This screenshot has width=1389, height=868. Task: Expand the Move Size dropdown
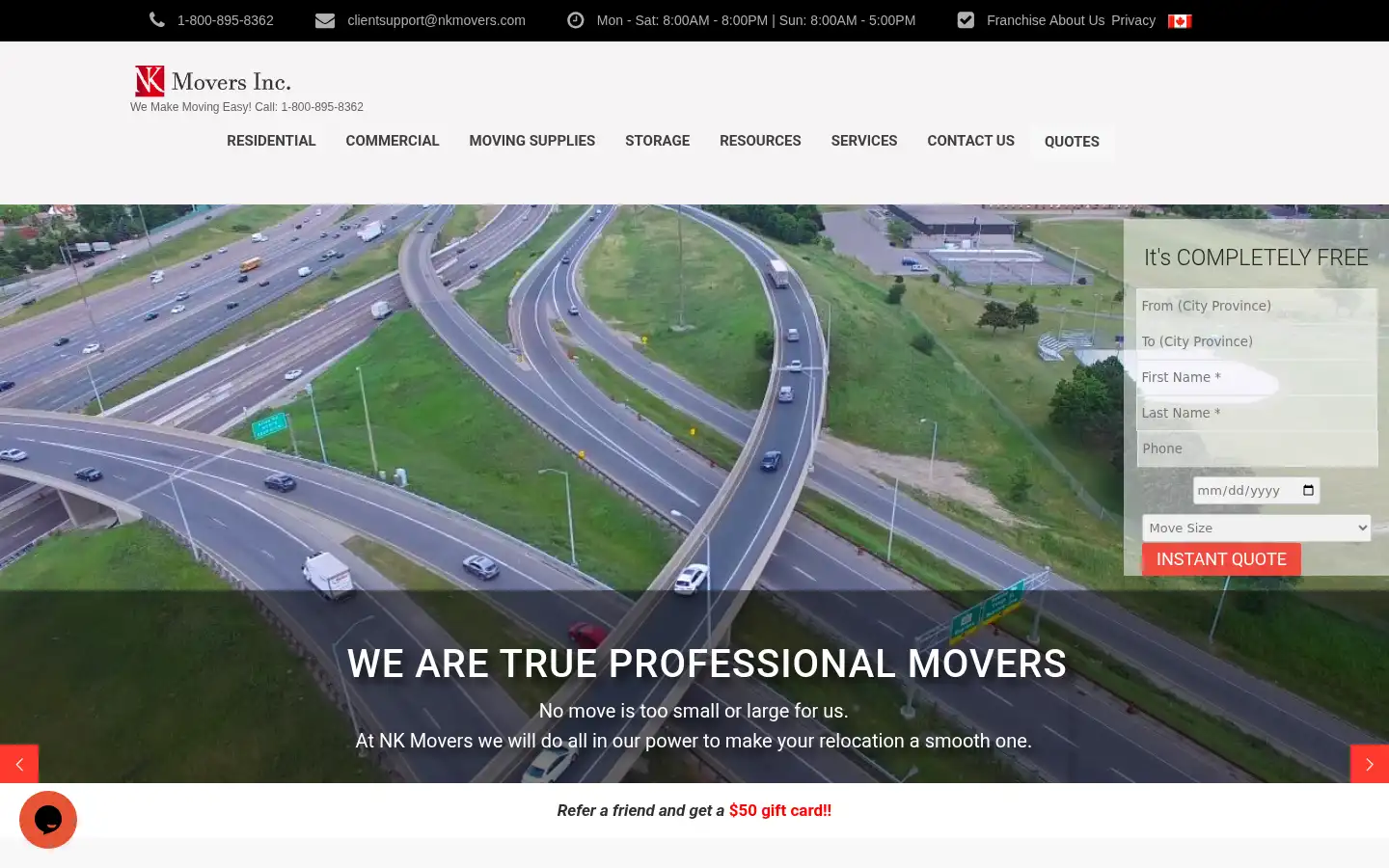(x=1256, y=528)
